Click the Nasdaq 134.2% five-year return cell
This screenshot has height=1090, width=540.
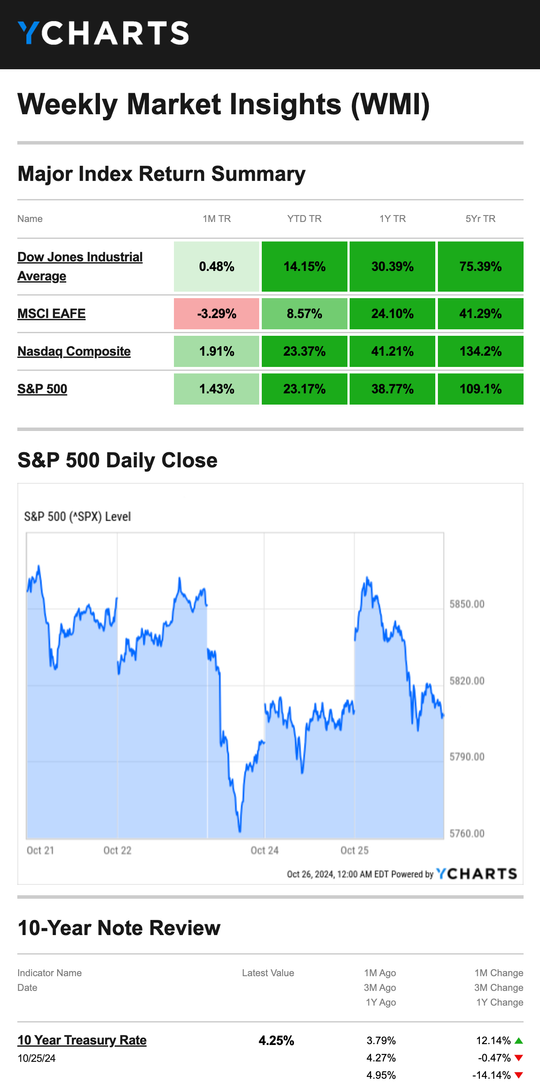(x=480, y=351)
